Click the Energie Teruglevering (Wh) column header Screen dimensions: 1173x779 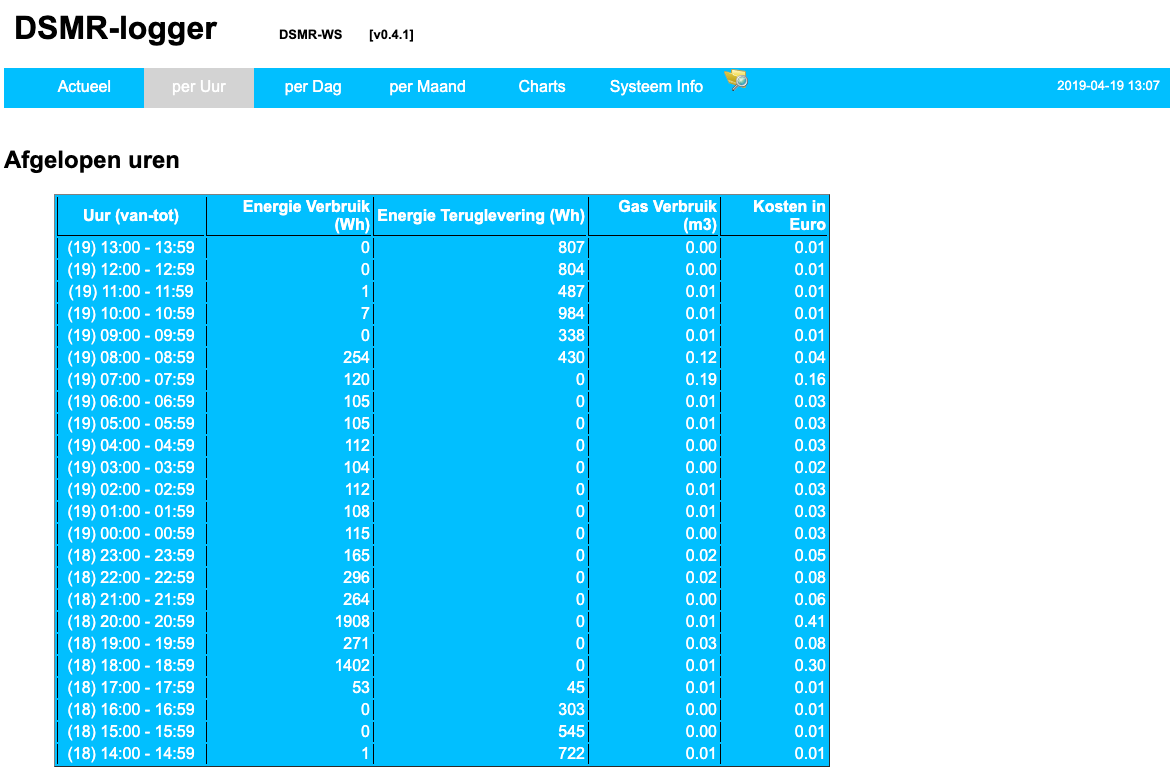(480, 216)
